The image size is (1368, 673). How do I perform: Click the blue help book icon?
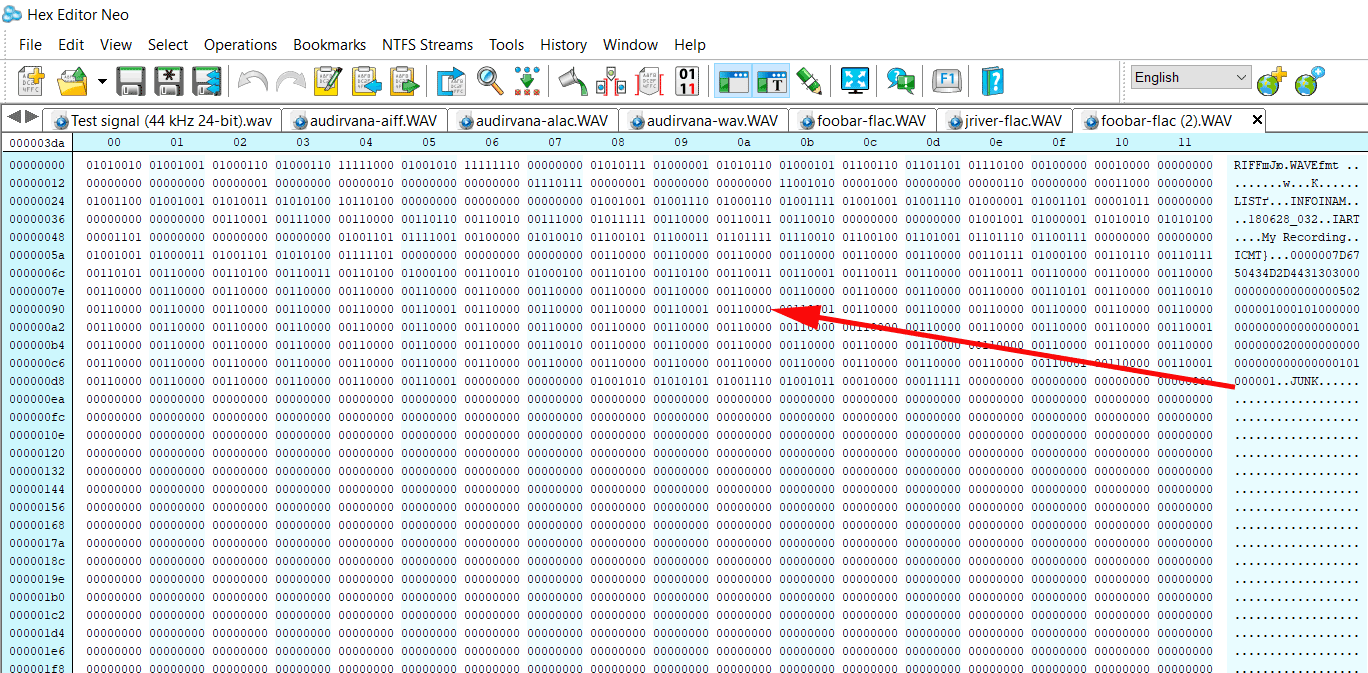pos(992,81)
